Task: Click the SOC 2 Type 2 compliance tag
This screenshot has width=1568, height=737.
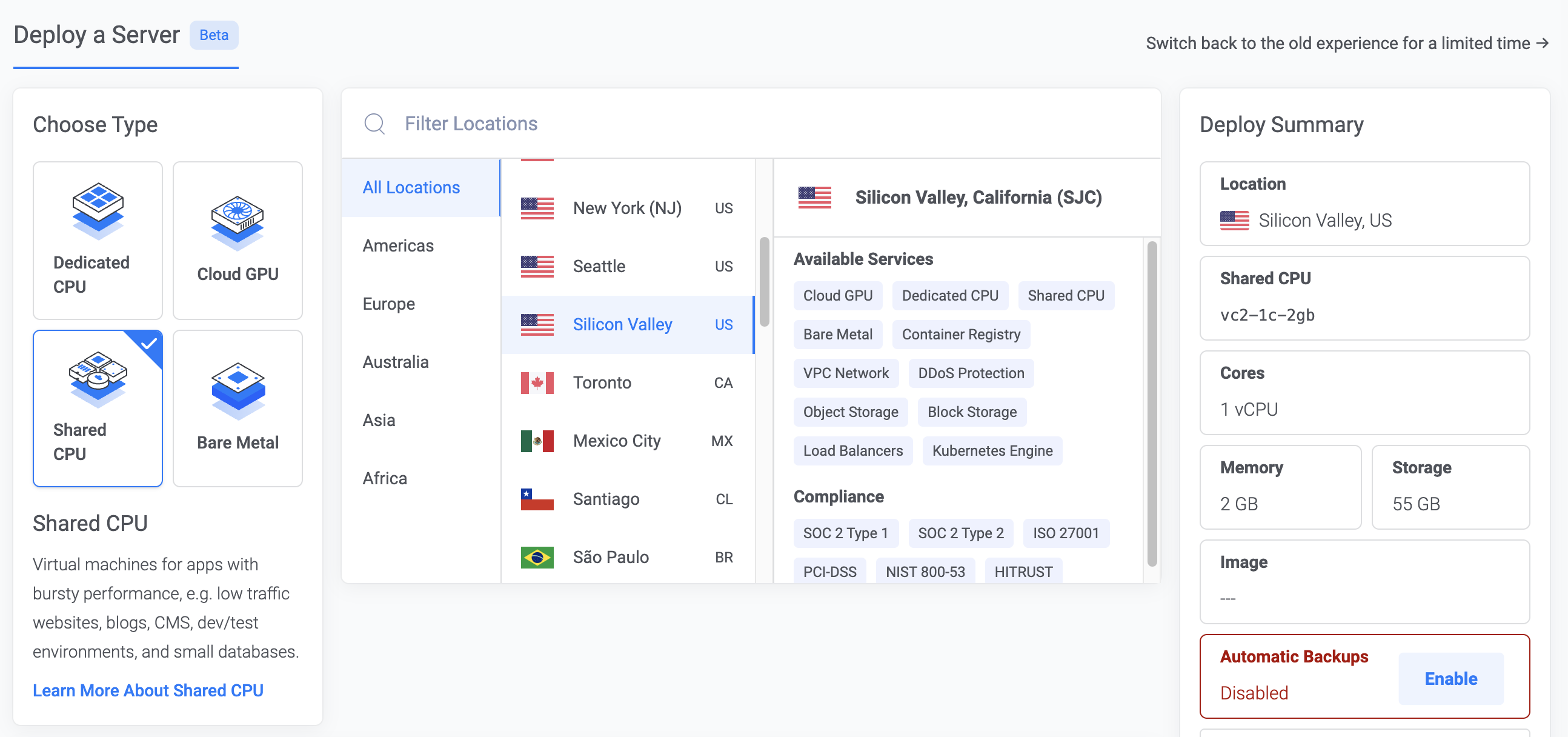Action: 960,533
